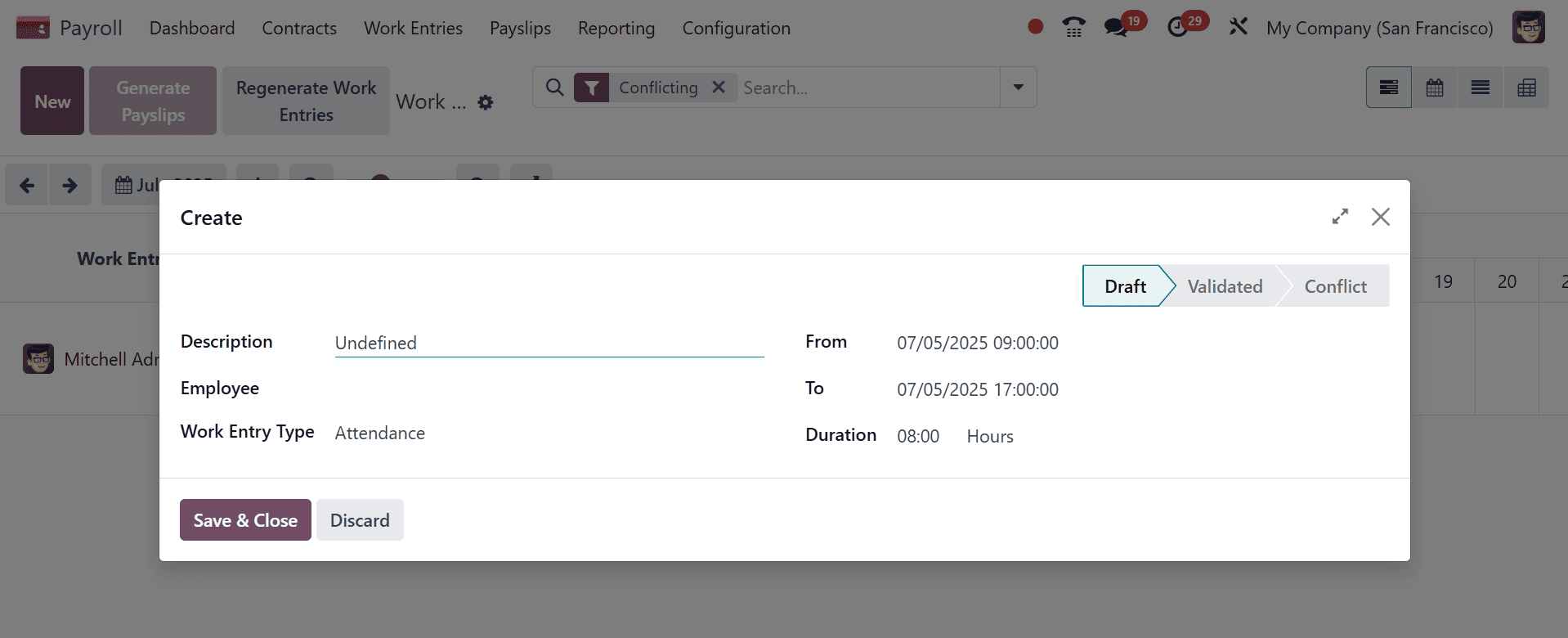Click day 20 column header in Gantt
The width and height of the screenshot is (1568, 638).
[1508, 281]
